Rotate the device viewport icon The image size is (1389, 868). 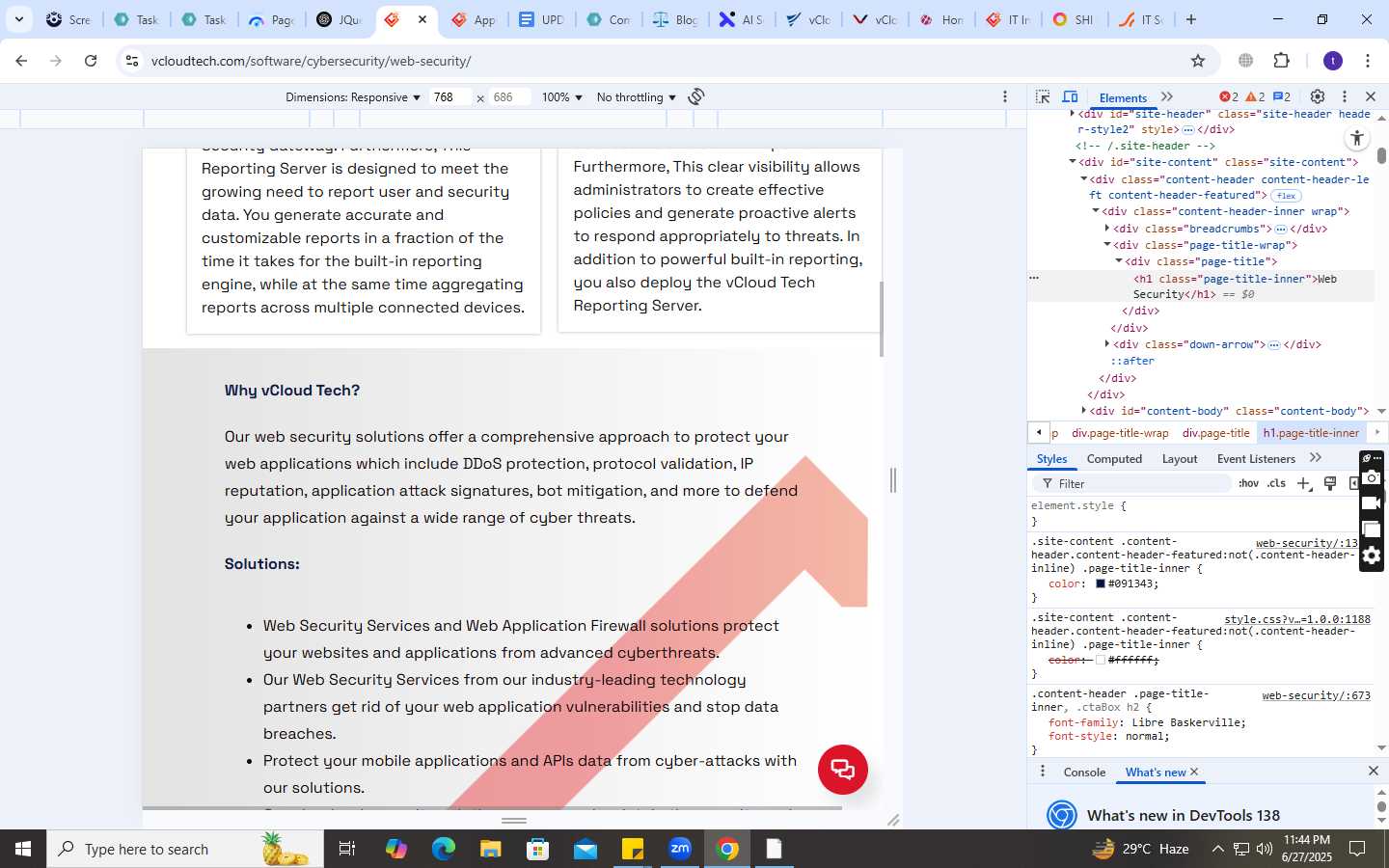[696, 96]
